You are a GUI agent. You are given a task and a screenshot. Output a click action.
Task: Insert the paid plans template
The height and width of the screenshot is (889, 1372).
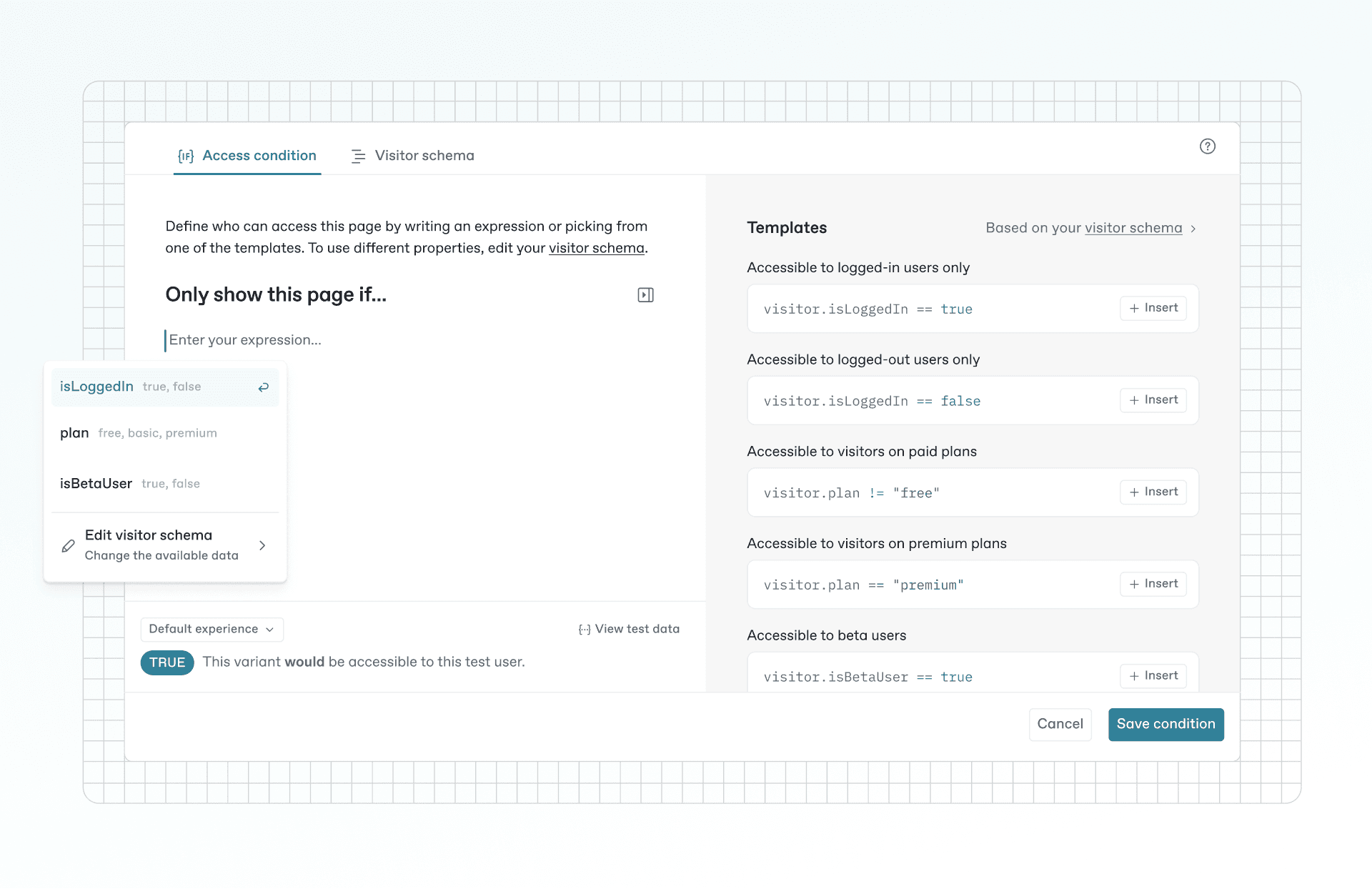coord(1153,492)
